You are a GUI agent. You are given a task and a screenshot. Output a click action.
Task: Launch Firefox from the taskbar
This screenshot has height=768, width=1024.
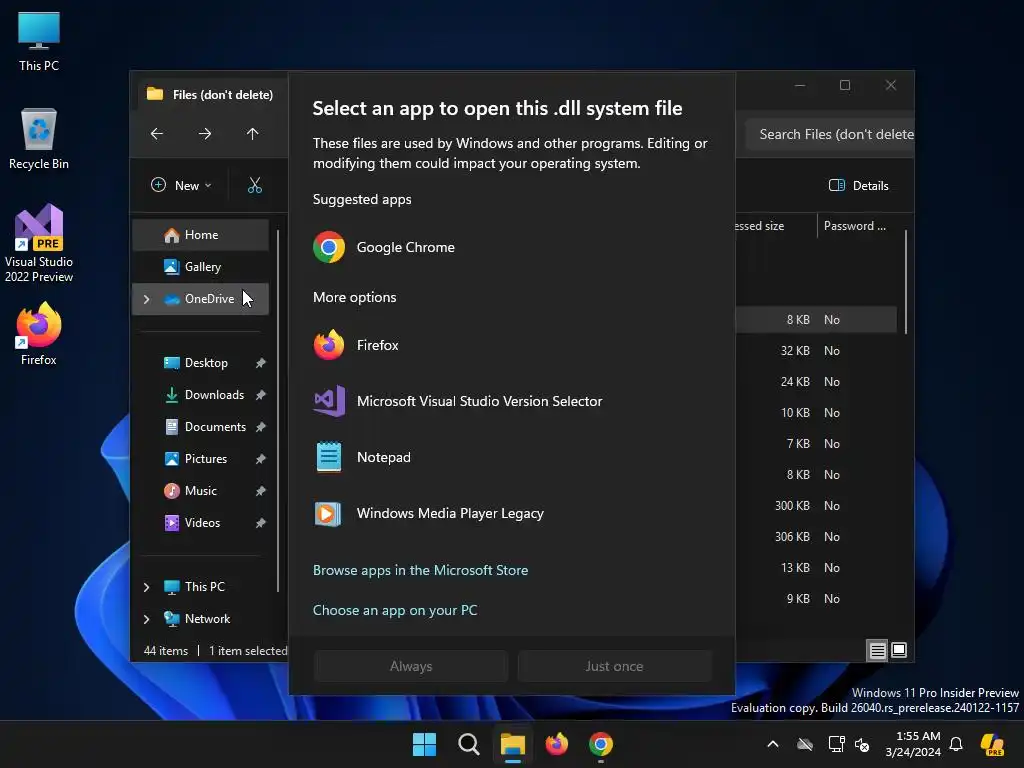[x=556, y=744]
